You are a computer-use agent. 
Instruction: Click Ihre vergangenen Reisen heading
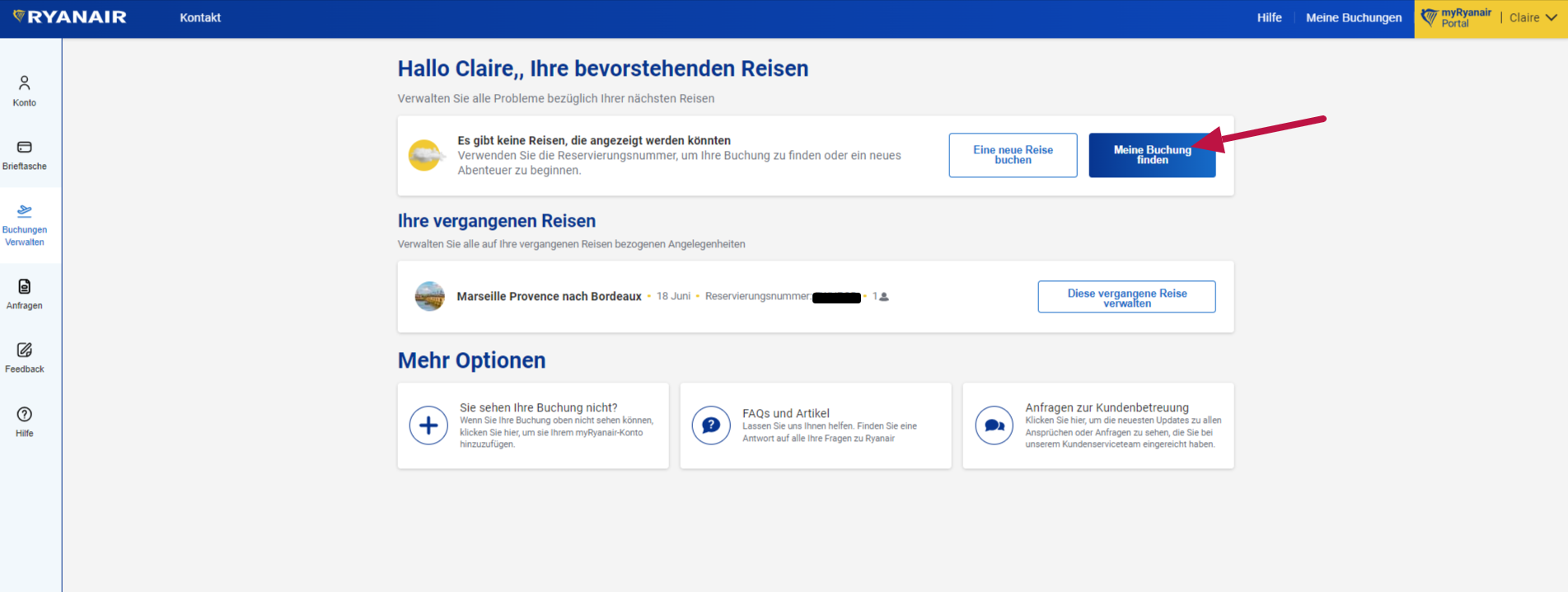pyautogui.click(x=496, y=221)
